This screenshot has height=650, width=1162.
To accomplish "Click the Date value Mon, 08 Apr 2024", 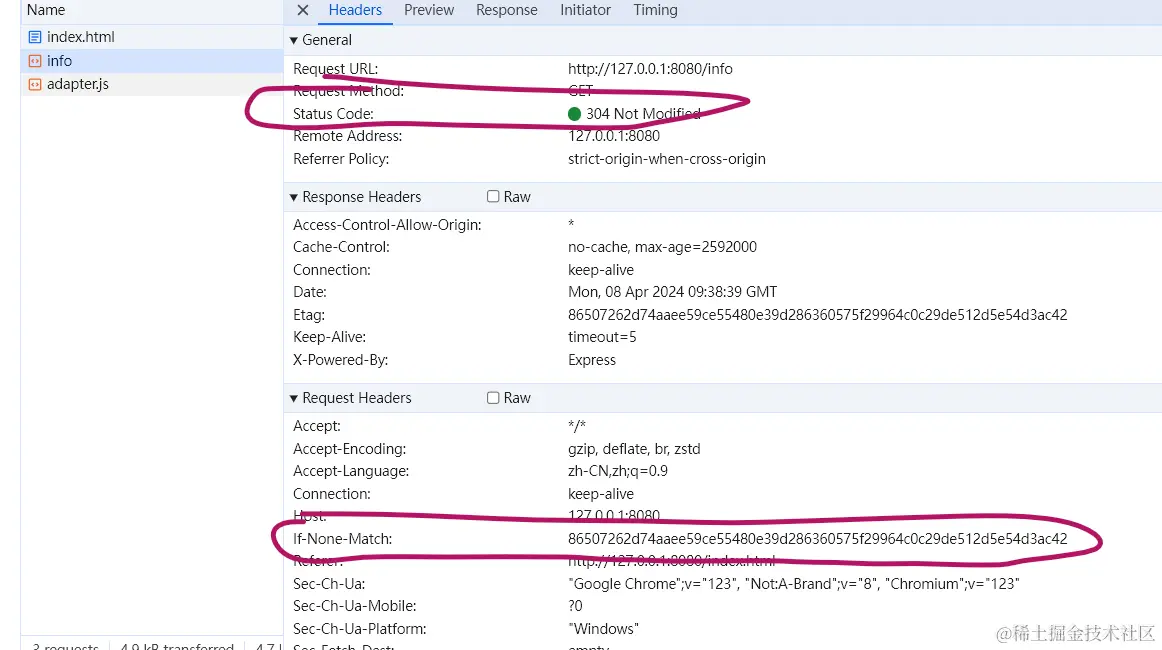I will pyautogui.click(x=672, y=292).
